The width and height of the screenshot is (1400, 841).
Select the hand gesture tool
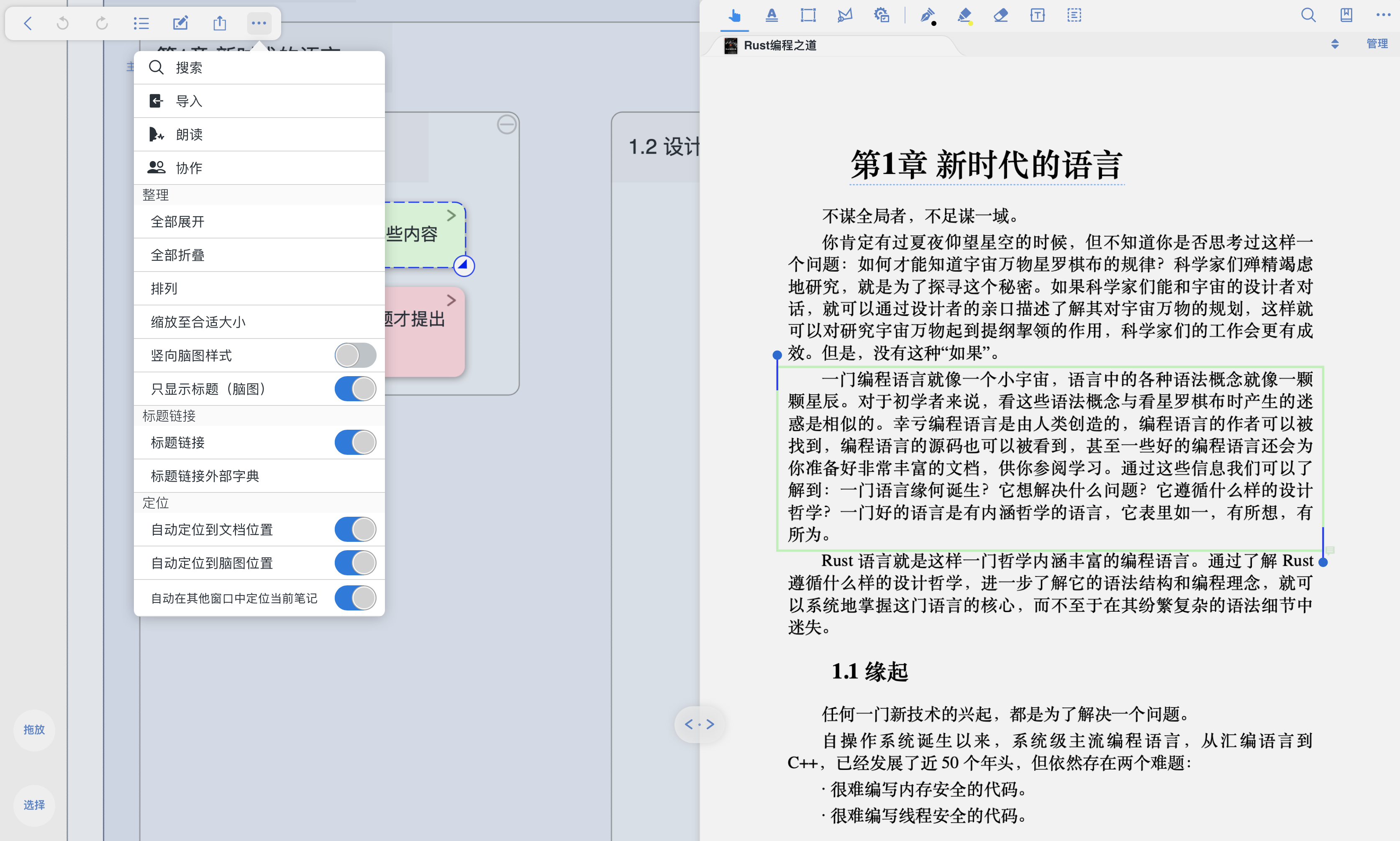tap(734, 15)
